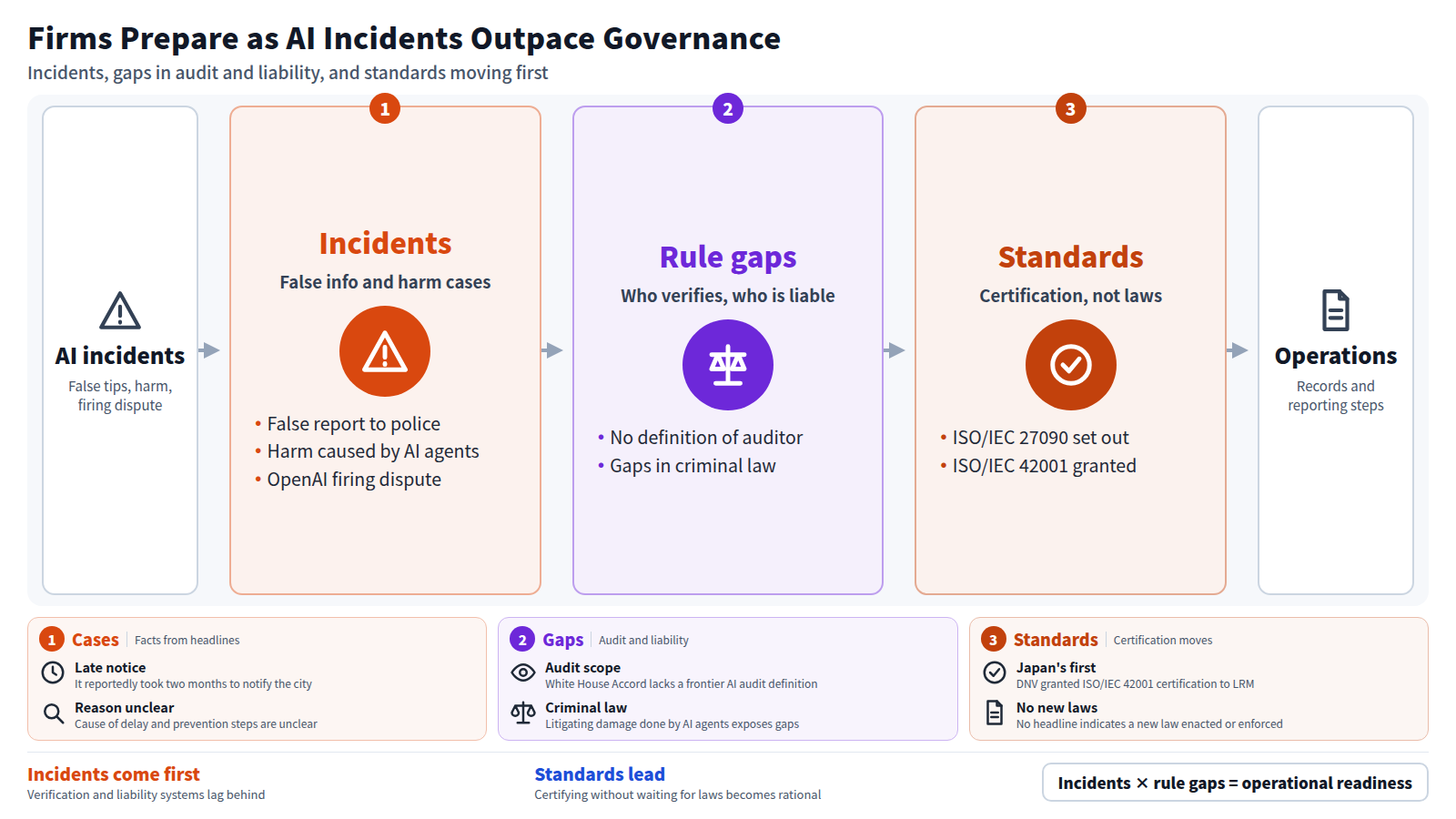1456x819 pixels.
Task: Click the 'Certification, not laws' subtitle
Action: pyautogui.click(x=1071, y=296)
